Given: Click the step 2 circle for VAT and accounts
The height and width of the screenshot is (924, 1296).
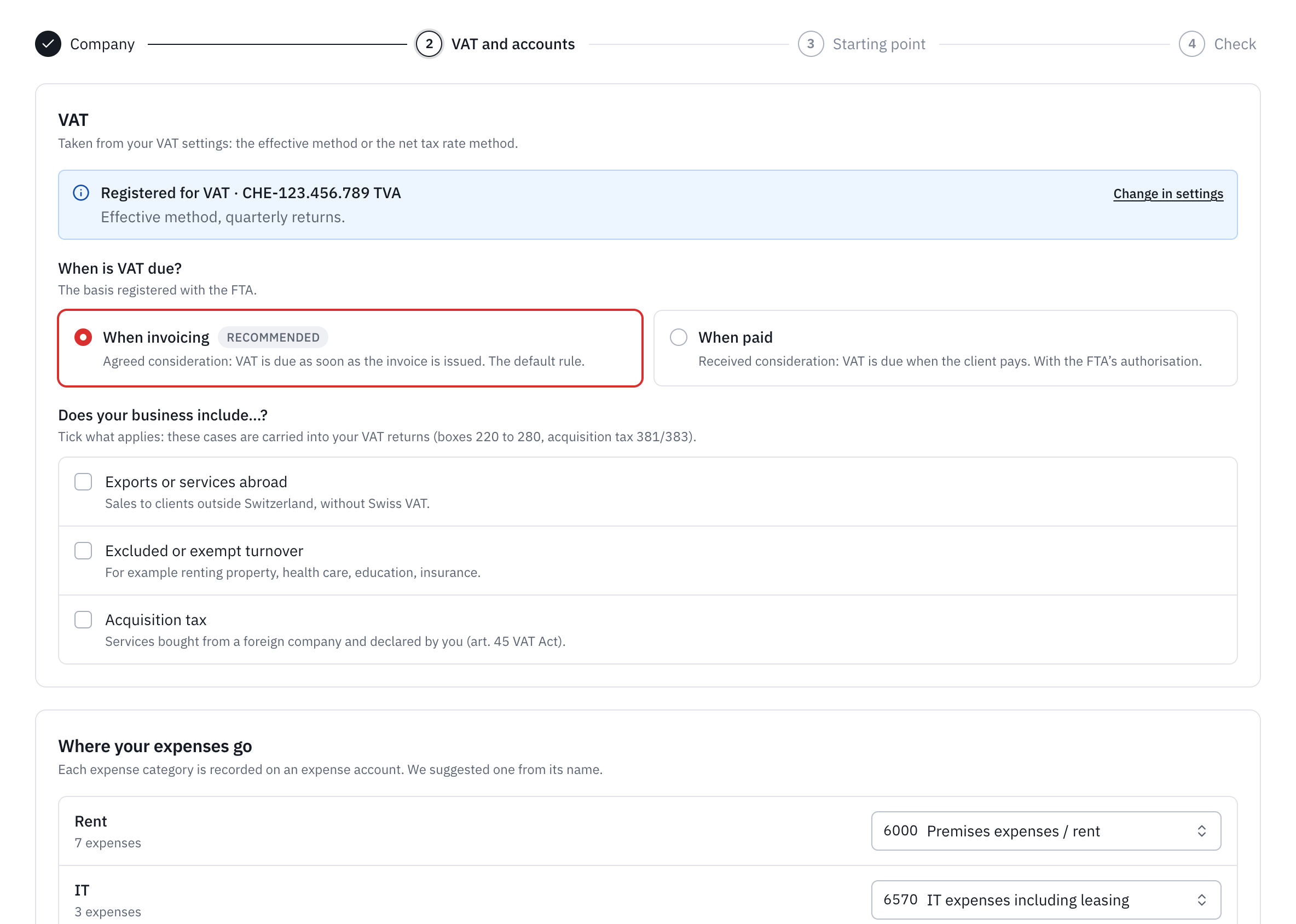Looking at the screenshot, I should tap(429, 44).
